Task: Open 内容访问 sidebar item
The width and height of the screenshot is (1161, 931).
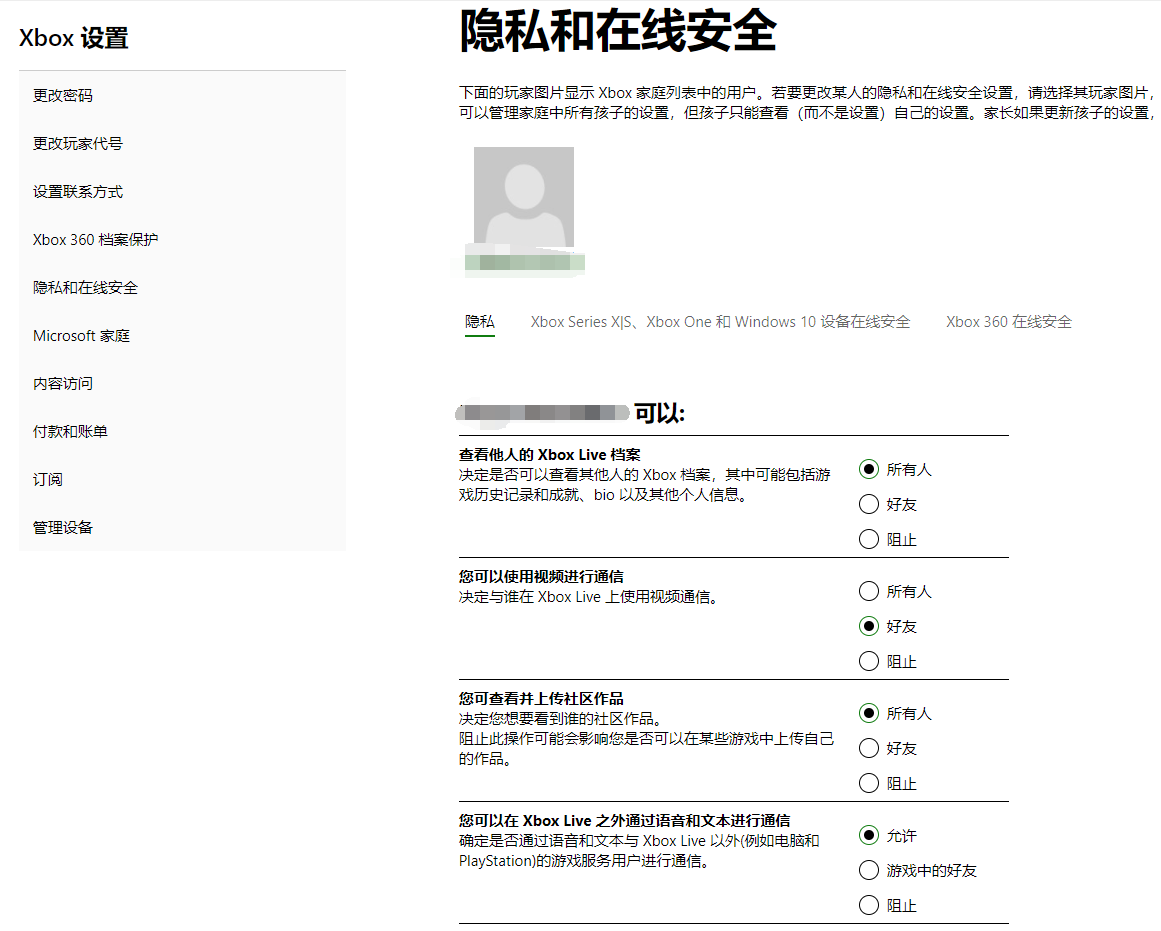Action: coord(63,384)
